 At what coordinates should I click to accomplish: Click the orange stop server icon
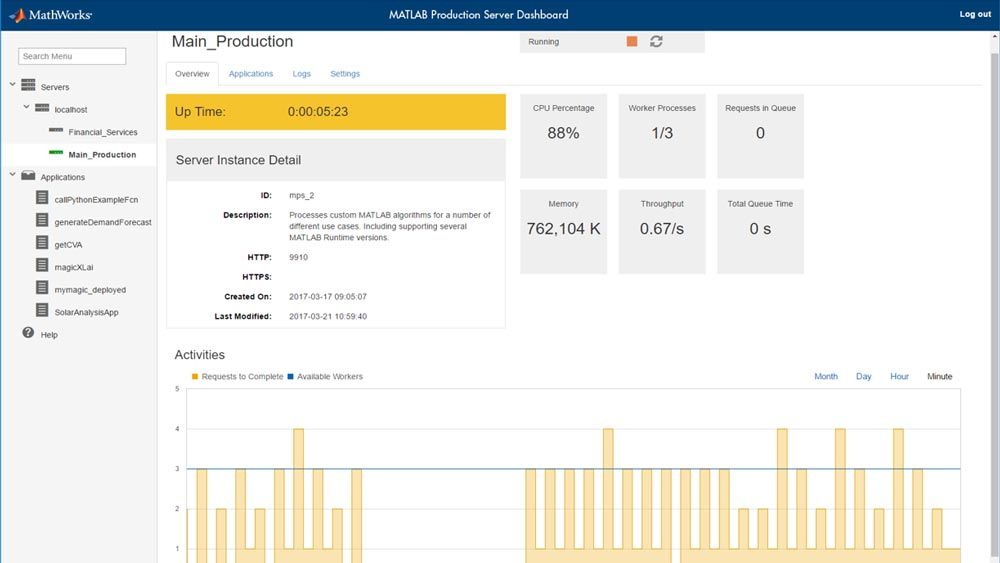[x=632, y=42]
